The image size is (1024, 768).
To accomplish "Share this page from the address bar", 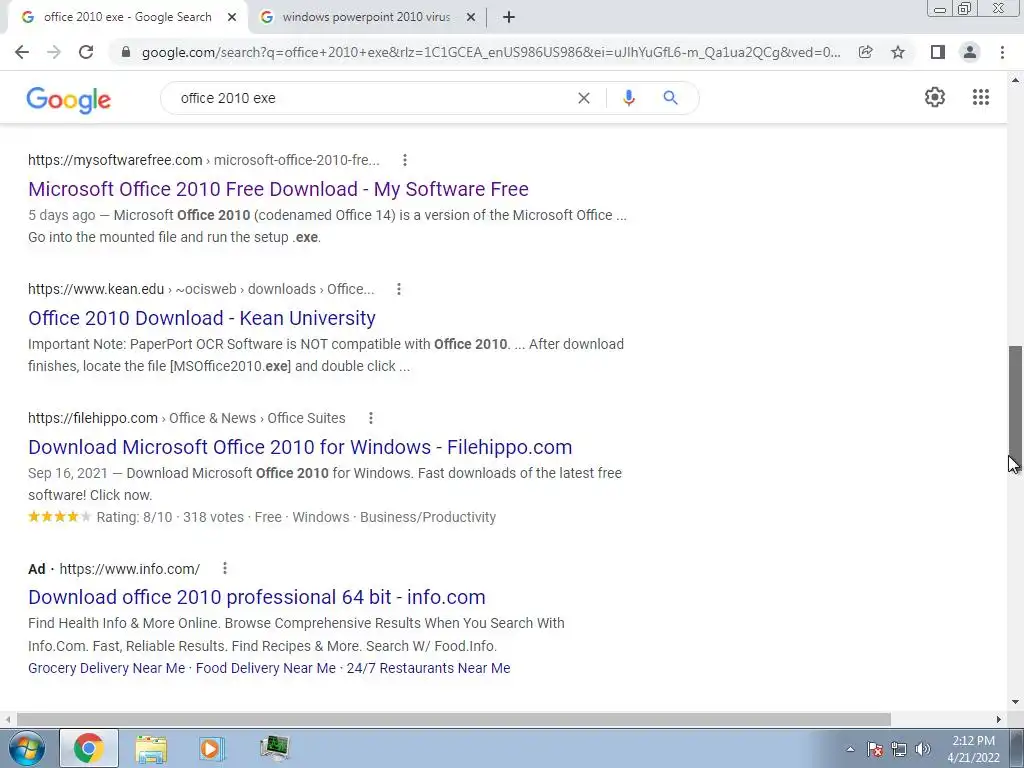I will coord(865,52).
